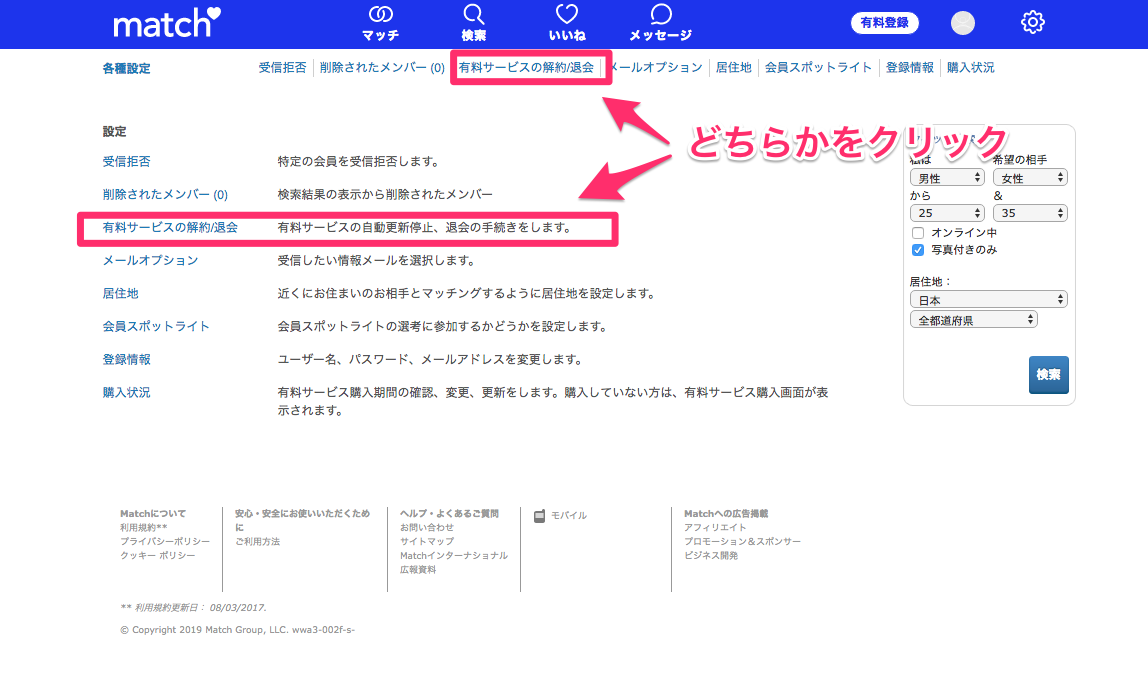
Task: Select 受信拒否 in top settings nav
Action: coord(283,67)
